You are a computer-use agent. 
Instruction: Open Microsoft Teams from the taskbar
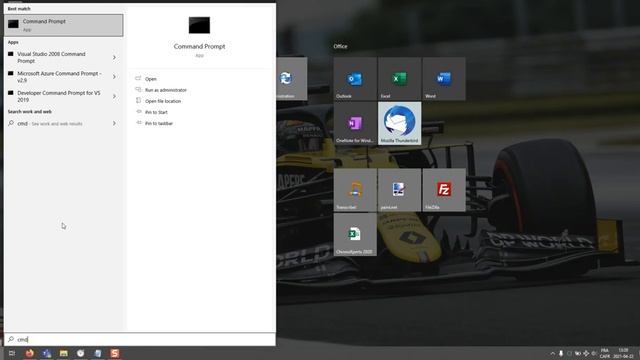(47, 353)
